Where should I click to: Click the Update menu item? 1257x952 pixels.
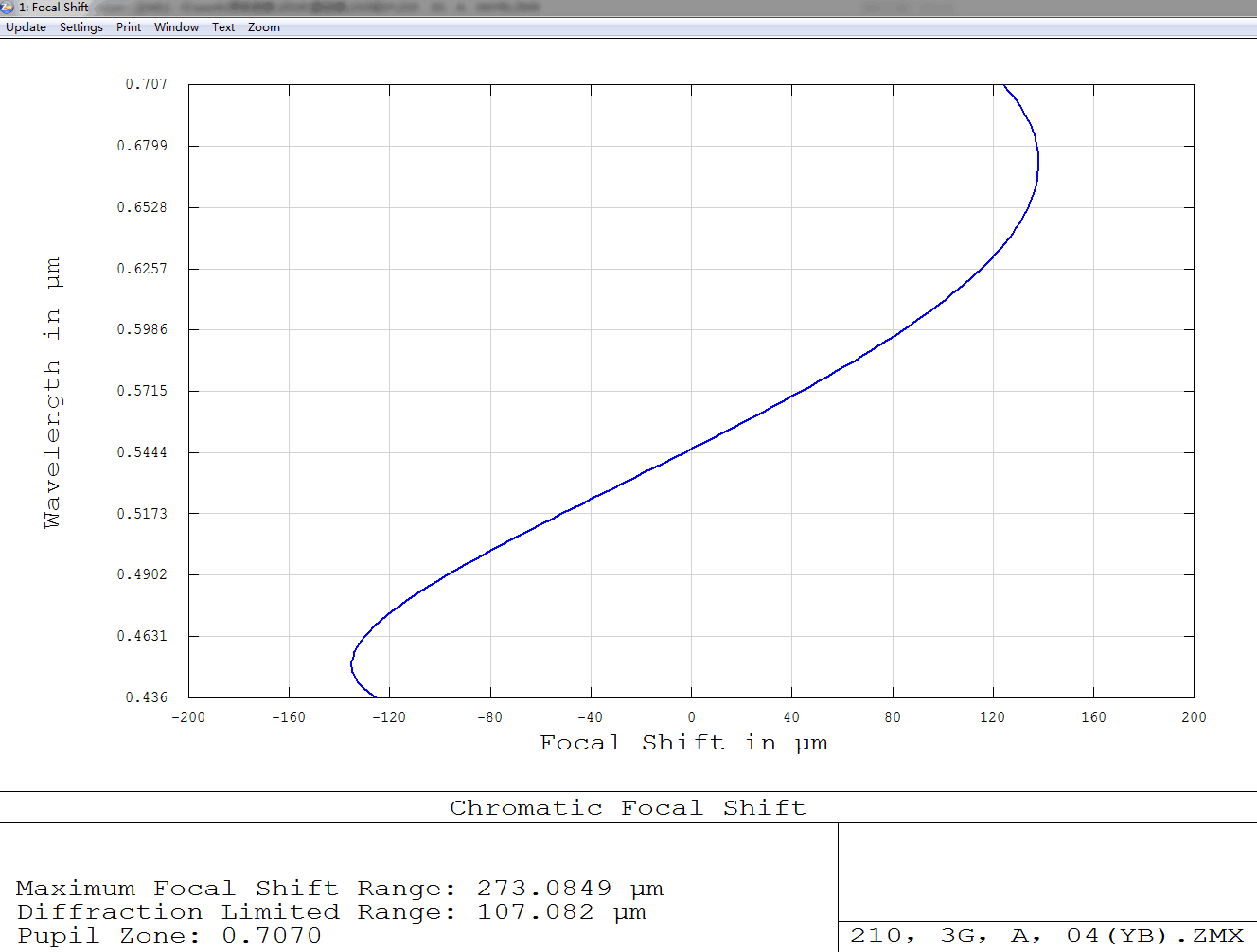pos(26,27)
